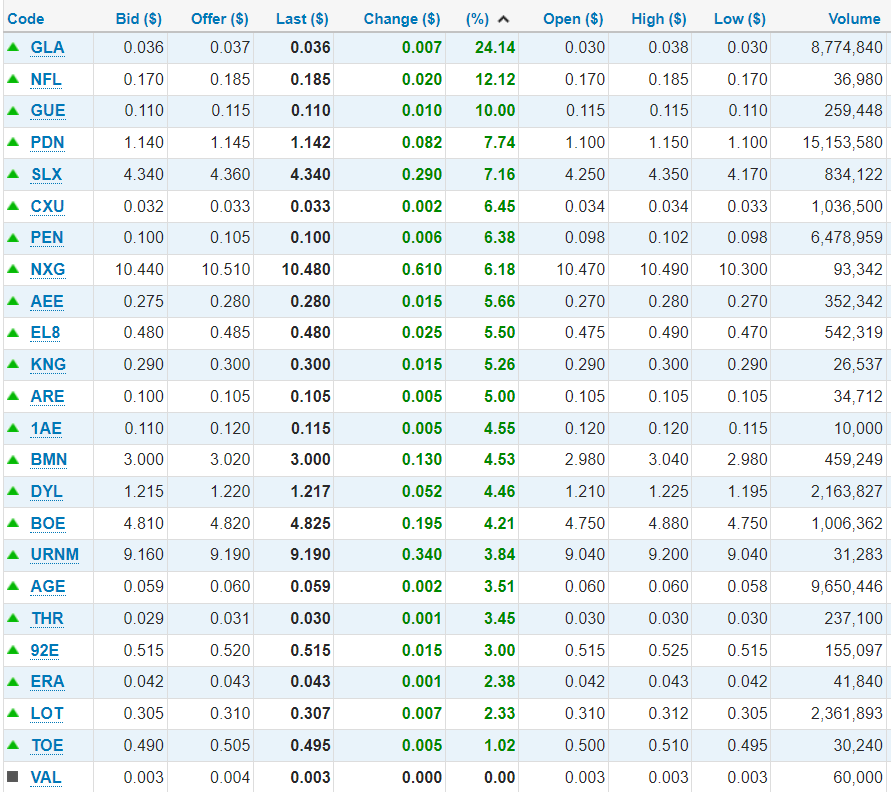The width and height of the screenshot is (891, 792).
Task: Open the NFL stock code link
Action: coord(46,80)
